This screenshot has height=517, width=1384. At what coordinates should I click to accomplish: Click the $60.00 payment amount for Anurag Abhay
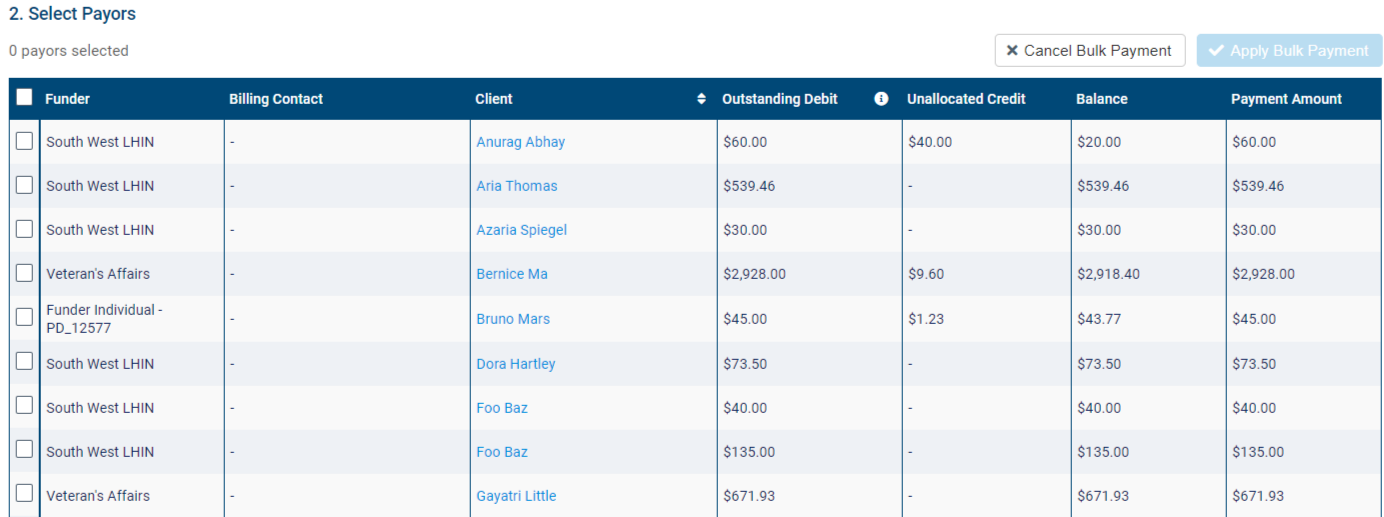1254,142
